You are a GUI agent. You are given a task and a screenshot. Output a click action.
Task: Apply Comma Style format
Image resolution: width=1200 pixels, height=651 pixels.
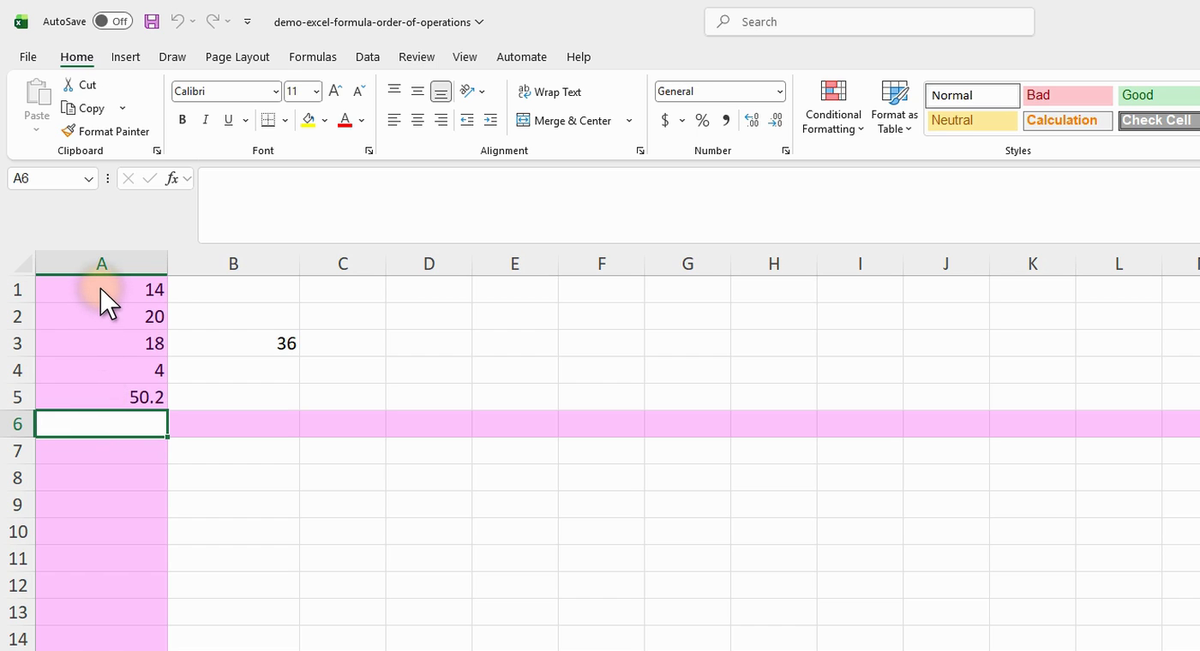(725, 121)
